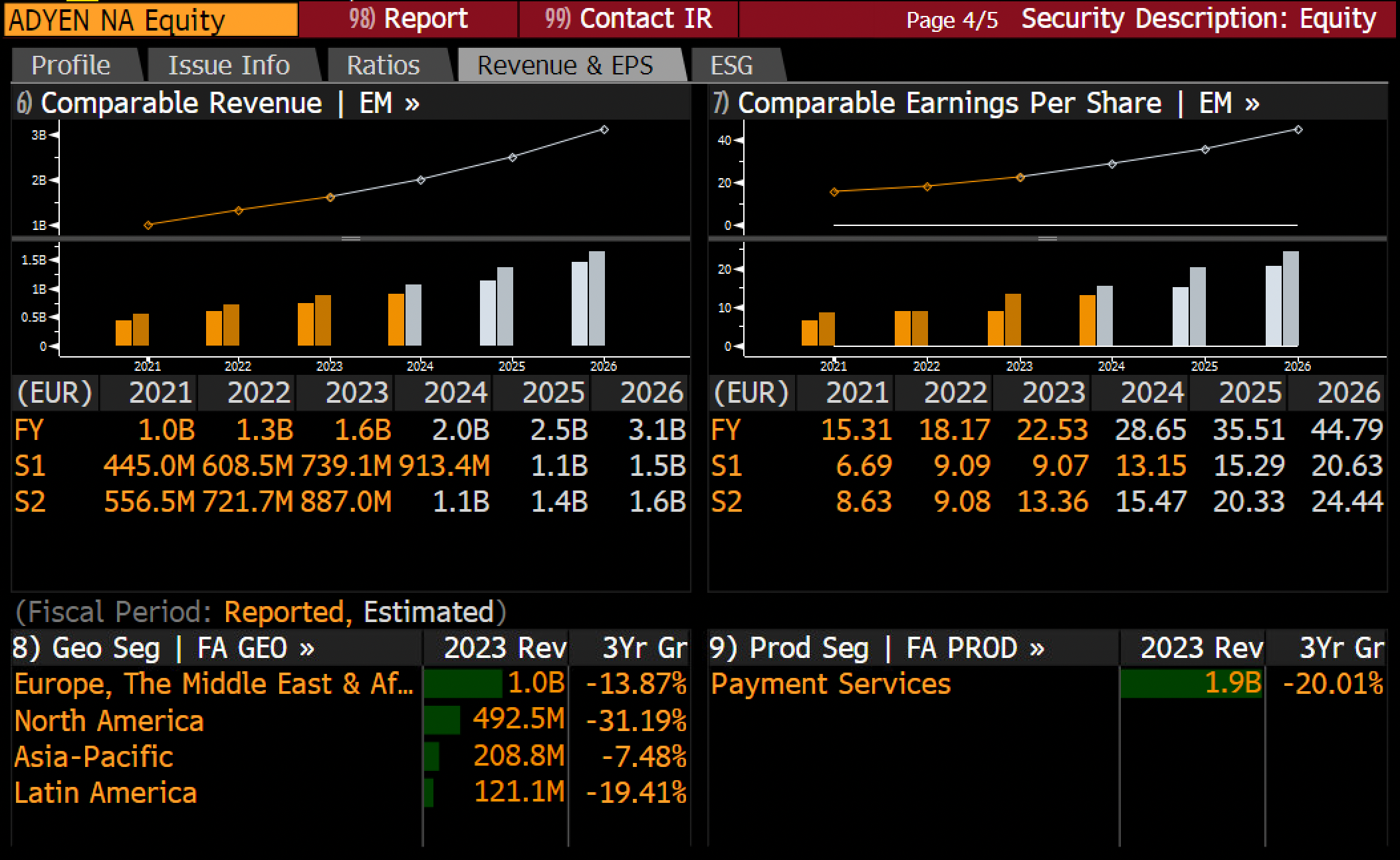This screenshot has width=1400, height=860.
Task: Click FY 2026 EPS estimate 44.79
Action: pos(1347,430)
